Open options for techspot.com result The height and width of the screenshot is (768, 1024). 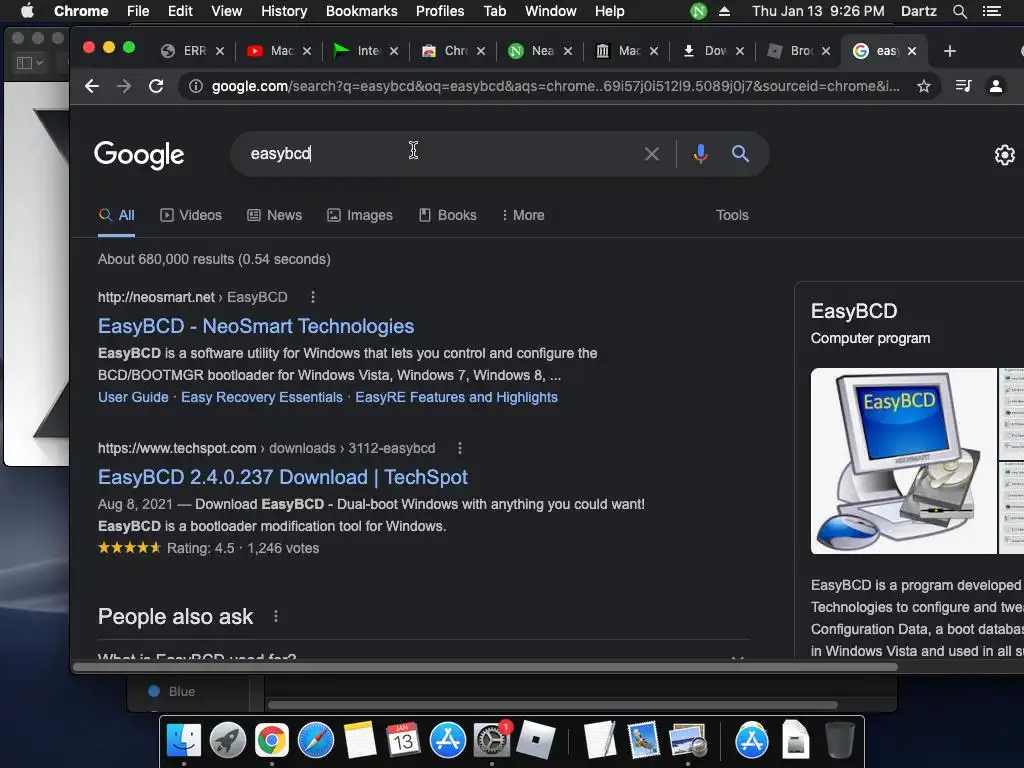pyautogui.click(x=460, y=448)
